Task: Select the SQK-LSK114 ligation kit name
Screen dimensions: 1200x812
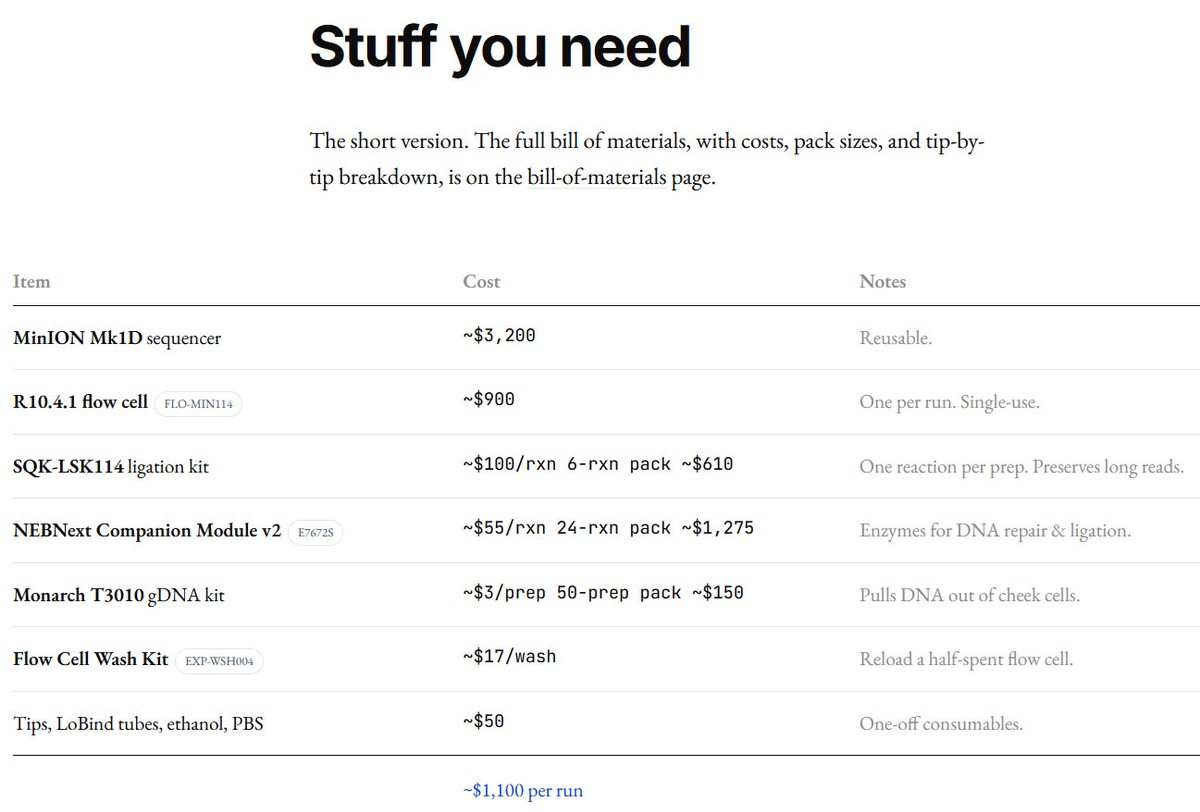Action: pyautogui.click(x=111, y=466)
